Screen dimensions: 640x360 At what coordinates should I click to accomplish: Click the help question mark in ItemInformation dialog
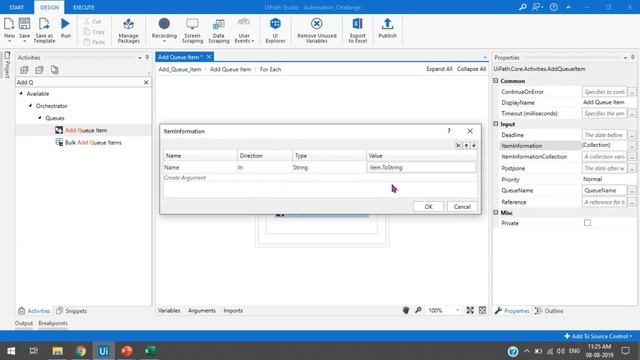(449, 131)
